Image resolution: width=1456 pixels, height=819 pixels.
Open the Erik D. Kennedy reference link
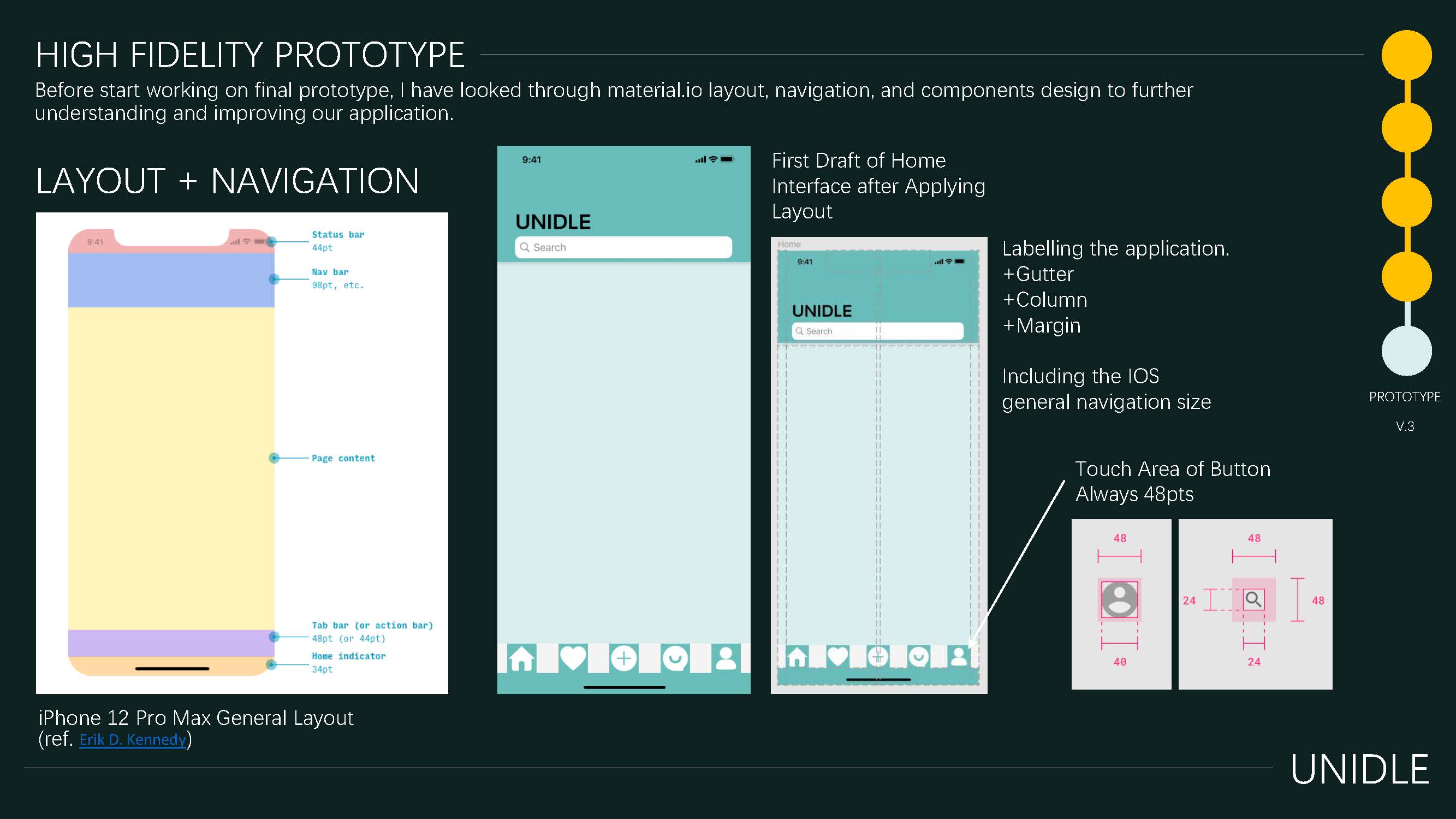[x=132, y=739]
